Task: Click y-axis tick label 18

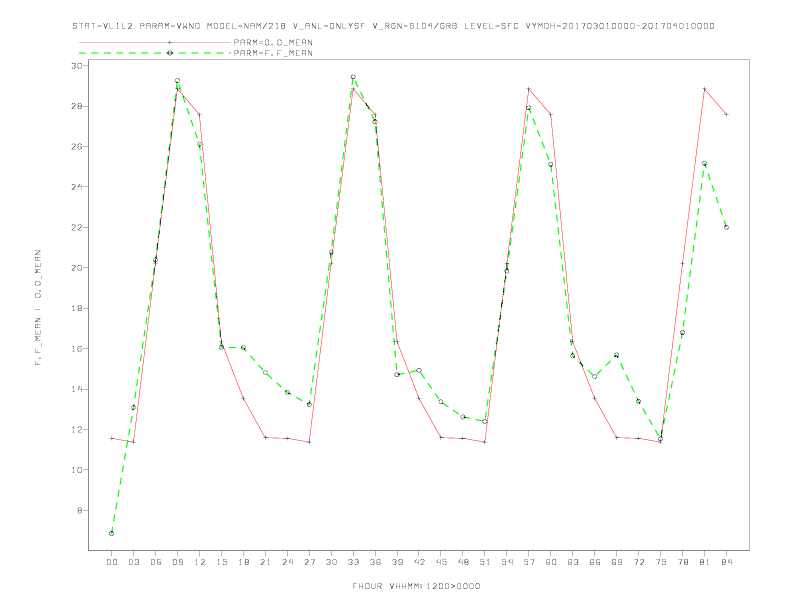Action: (x=76, y=308)
